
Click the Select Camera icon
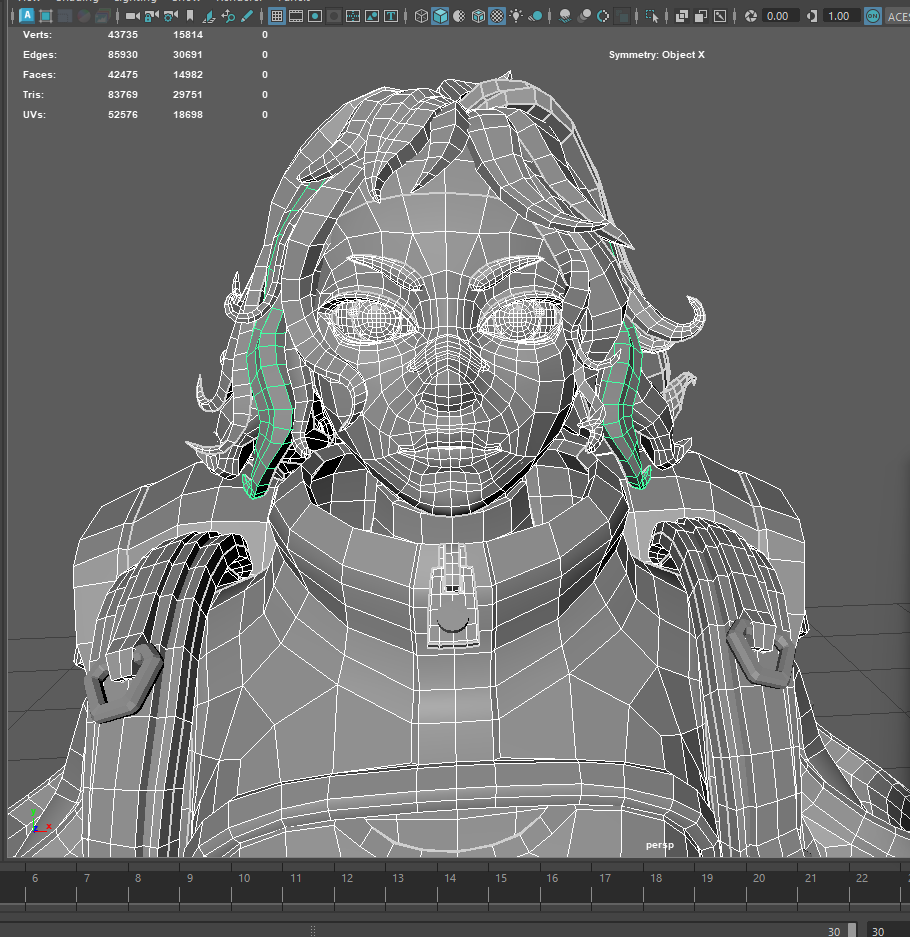pos(133,16)
